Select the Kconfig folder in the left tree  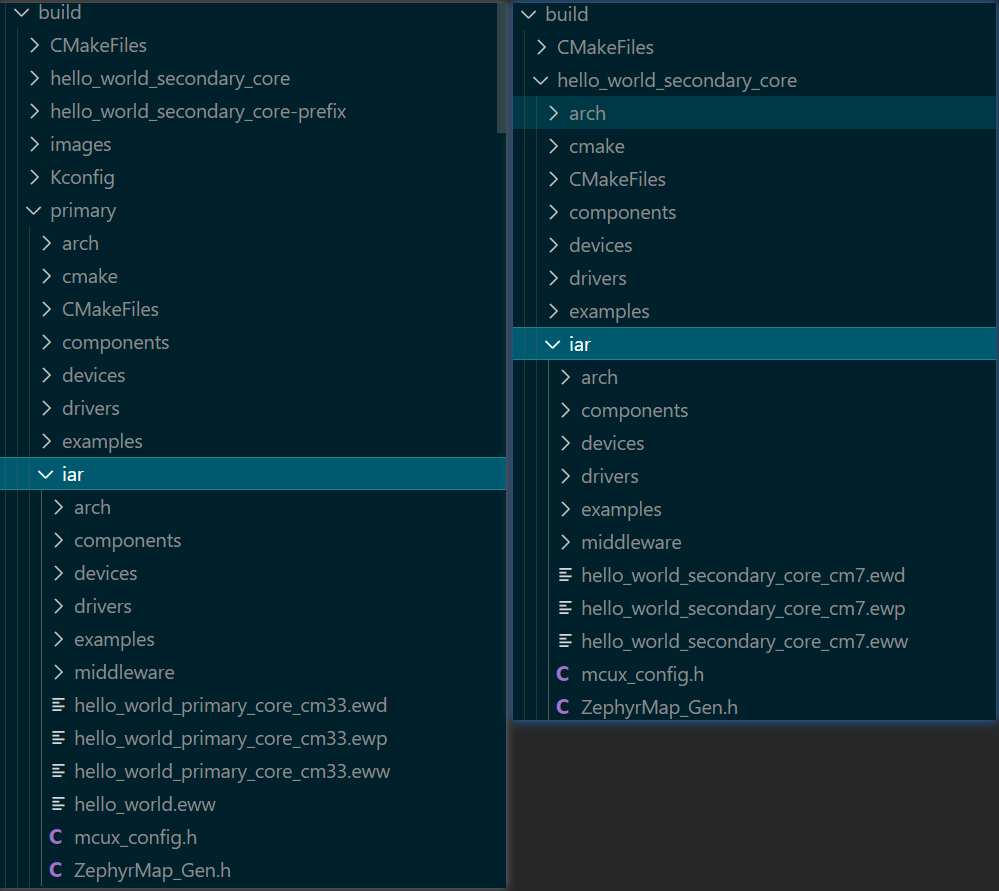[82, 177]
